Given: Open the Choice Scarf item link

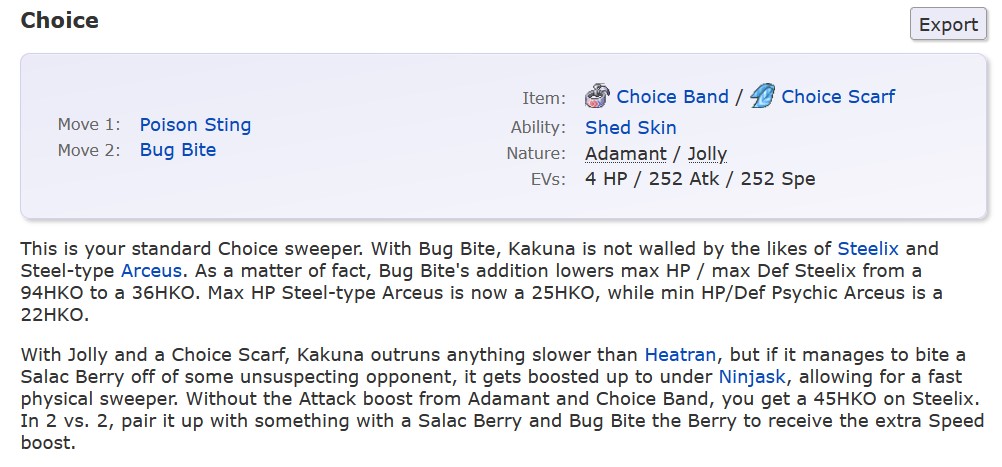Looking at the screenshot, I should 838,96.
